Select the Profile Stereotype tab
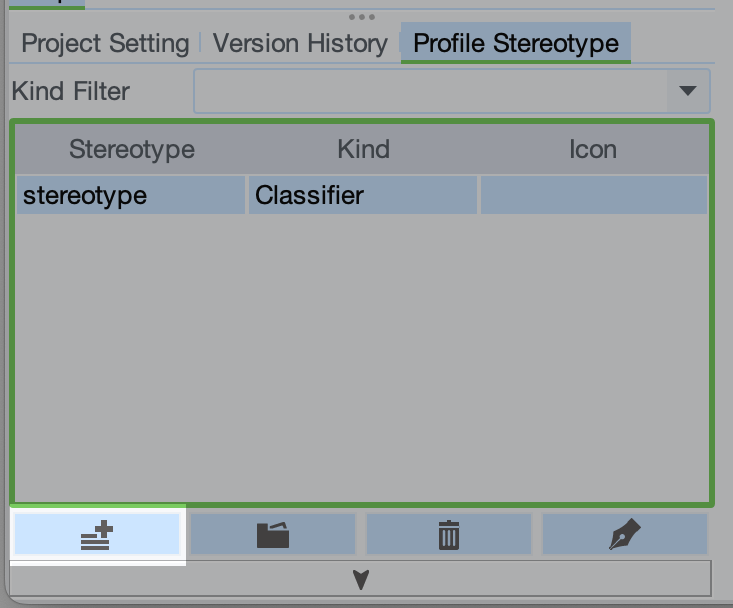The width and height of the screenshot is (733, 608). (516, 44)
